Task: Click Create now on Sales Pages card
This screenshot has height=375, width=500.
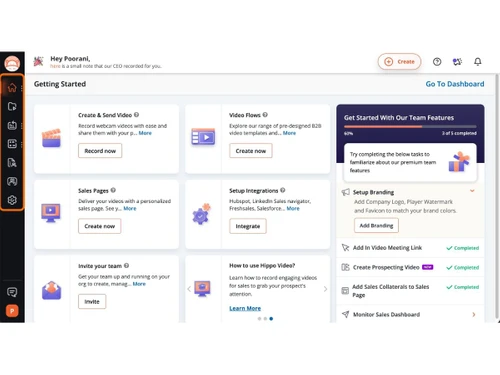Action: coord(99,226)
